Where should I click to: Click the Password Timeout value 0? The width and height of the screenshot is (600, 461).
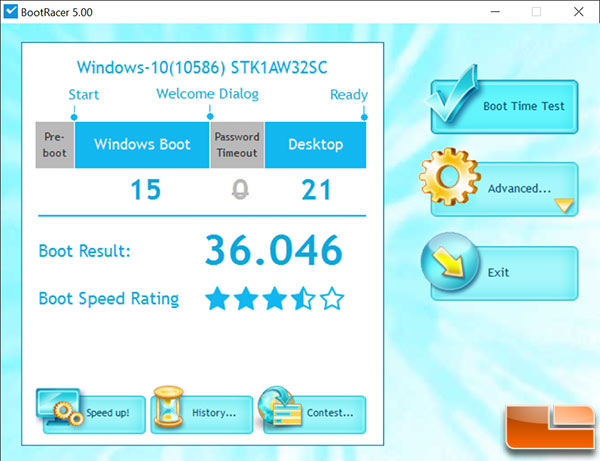coord(240,190)
